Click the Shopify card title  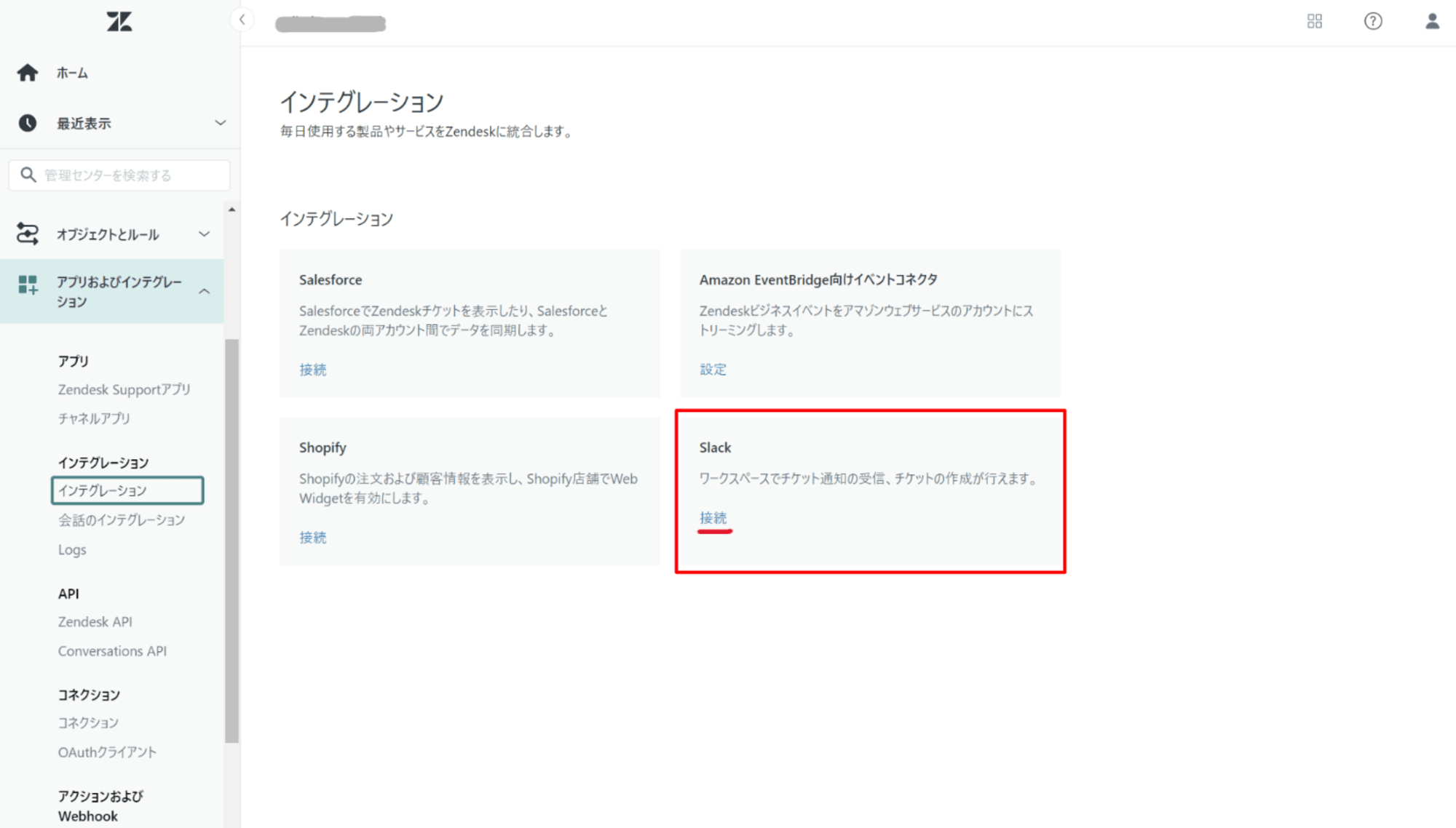click(323, 447)
